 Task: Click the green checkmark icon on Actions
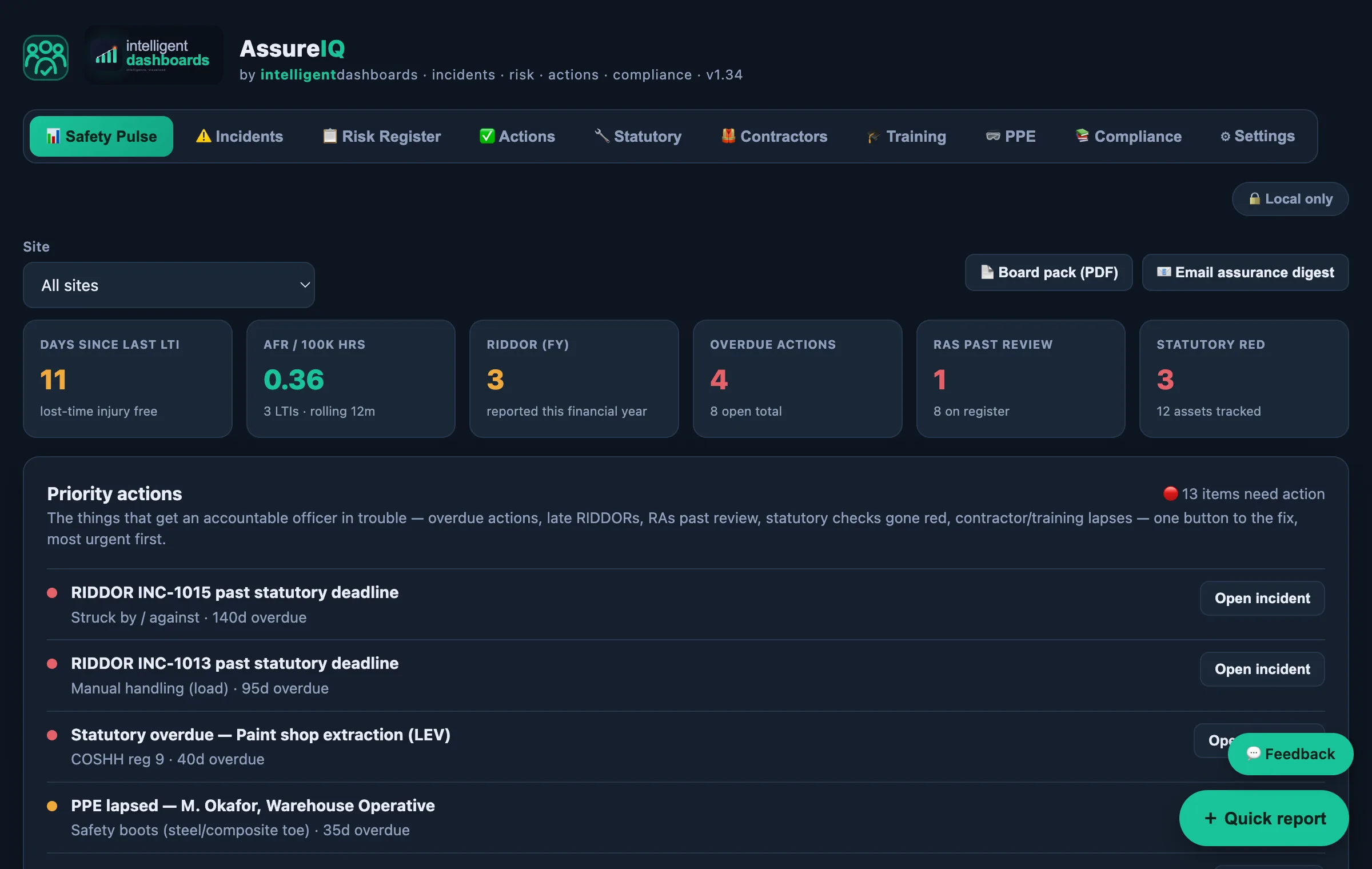pyautogui.click(x=487, y=136)
